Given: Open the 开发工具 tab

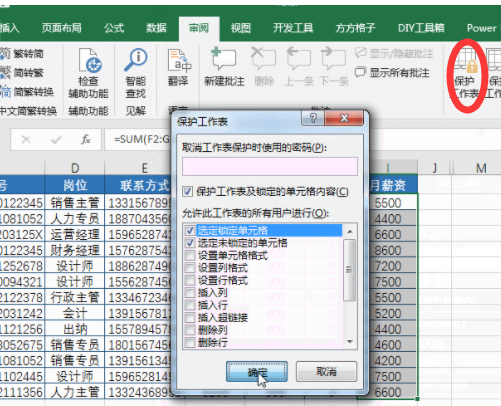Looking at the screenshot, I should click(293, 28).
